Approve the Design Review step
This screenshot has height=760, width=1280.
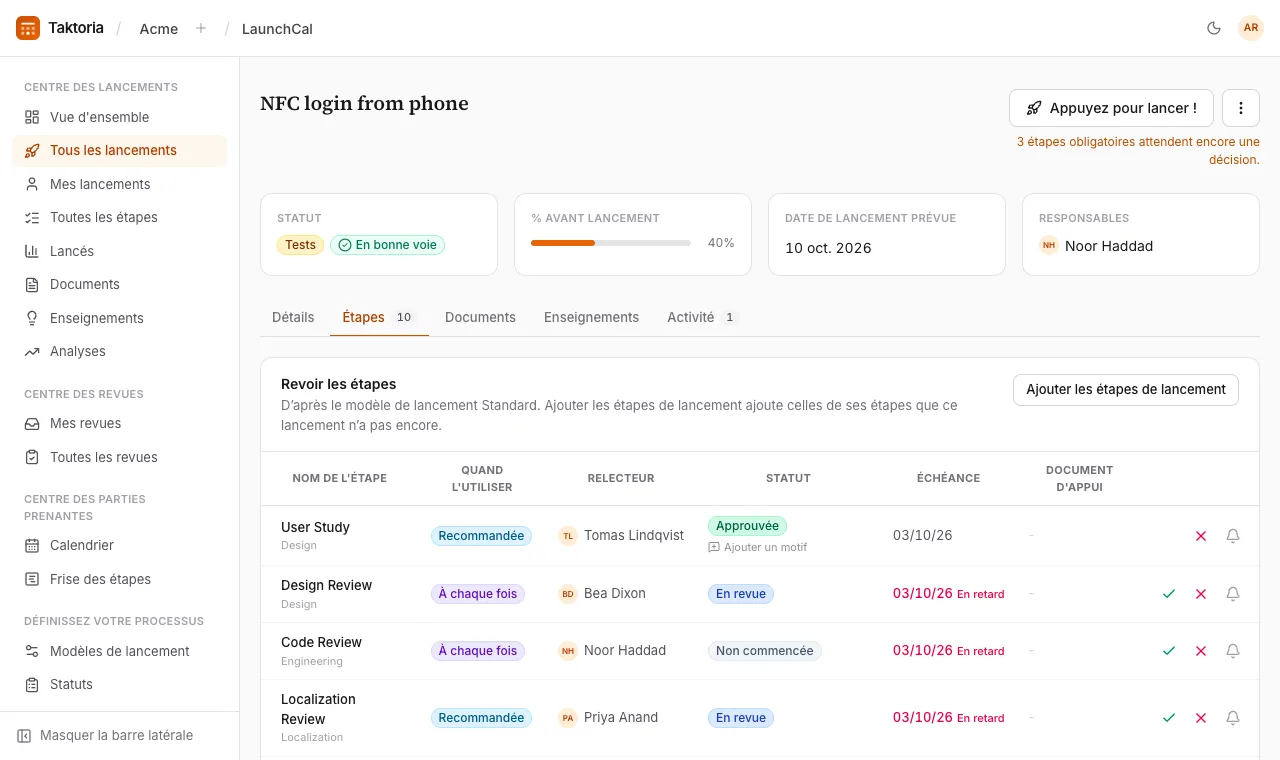(x=1169, y=594)
